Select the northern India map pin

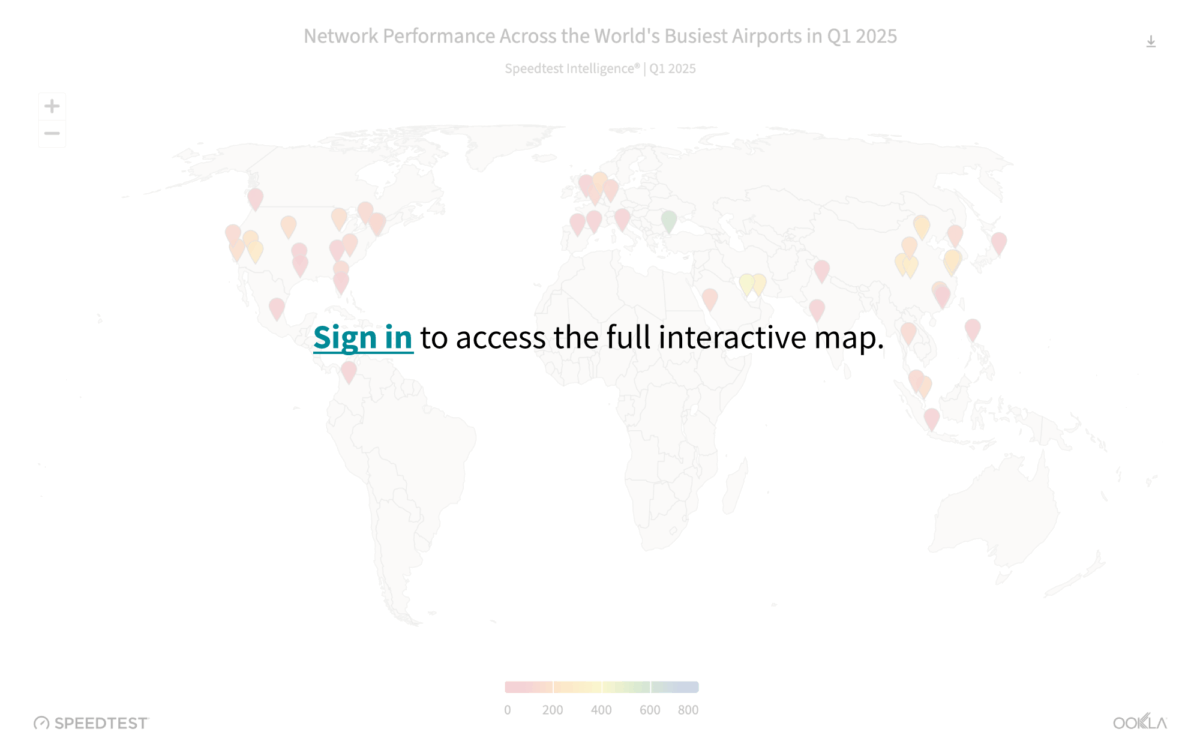(822, 270)
